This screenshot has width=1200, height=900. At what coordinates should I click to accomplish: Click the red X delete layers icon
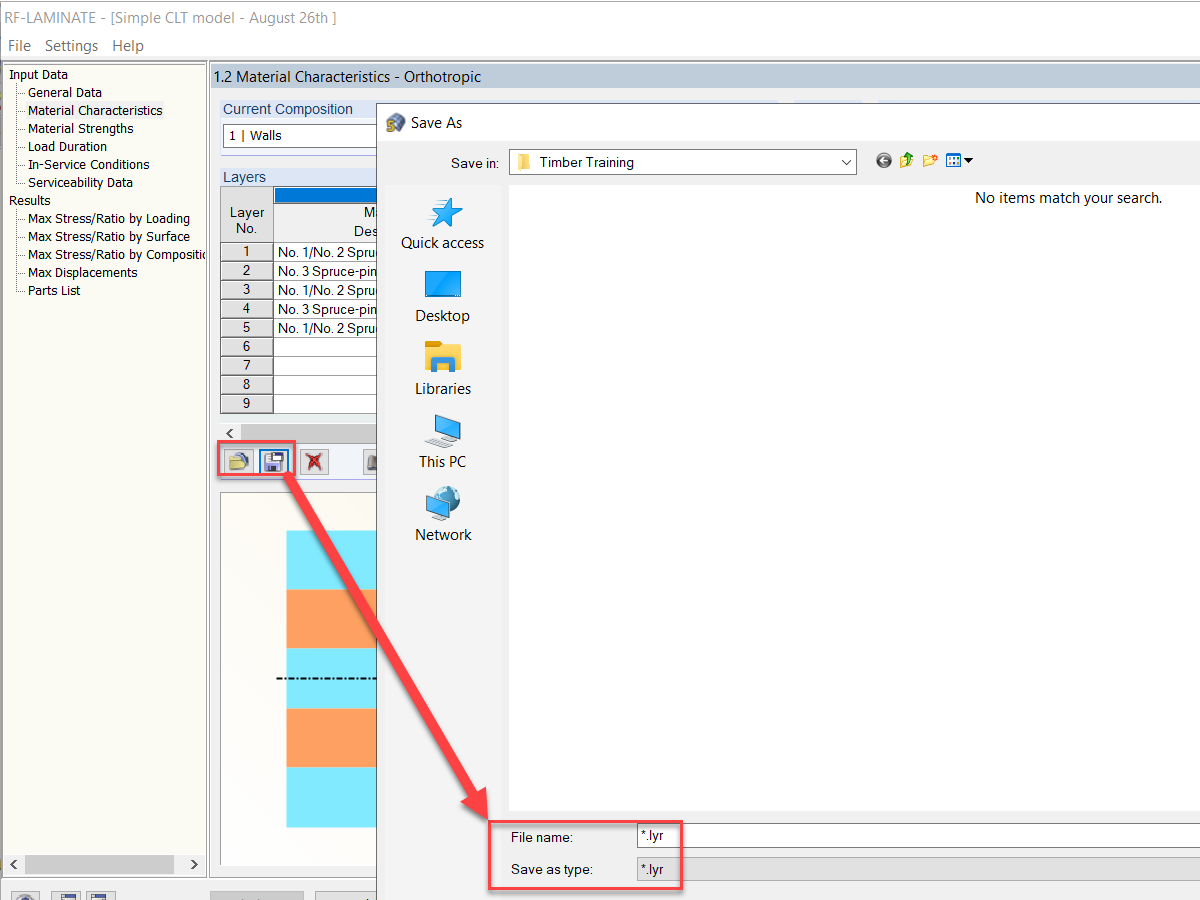coord(315,461)
